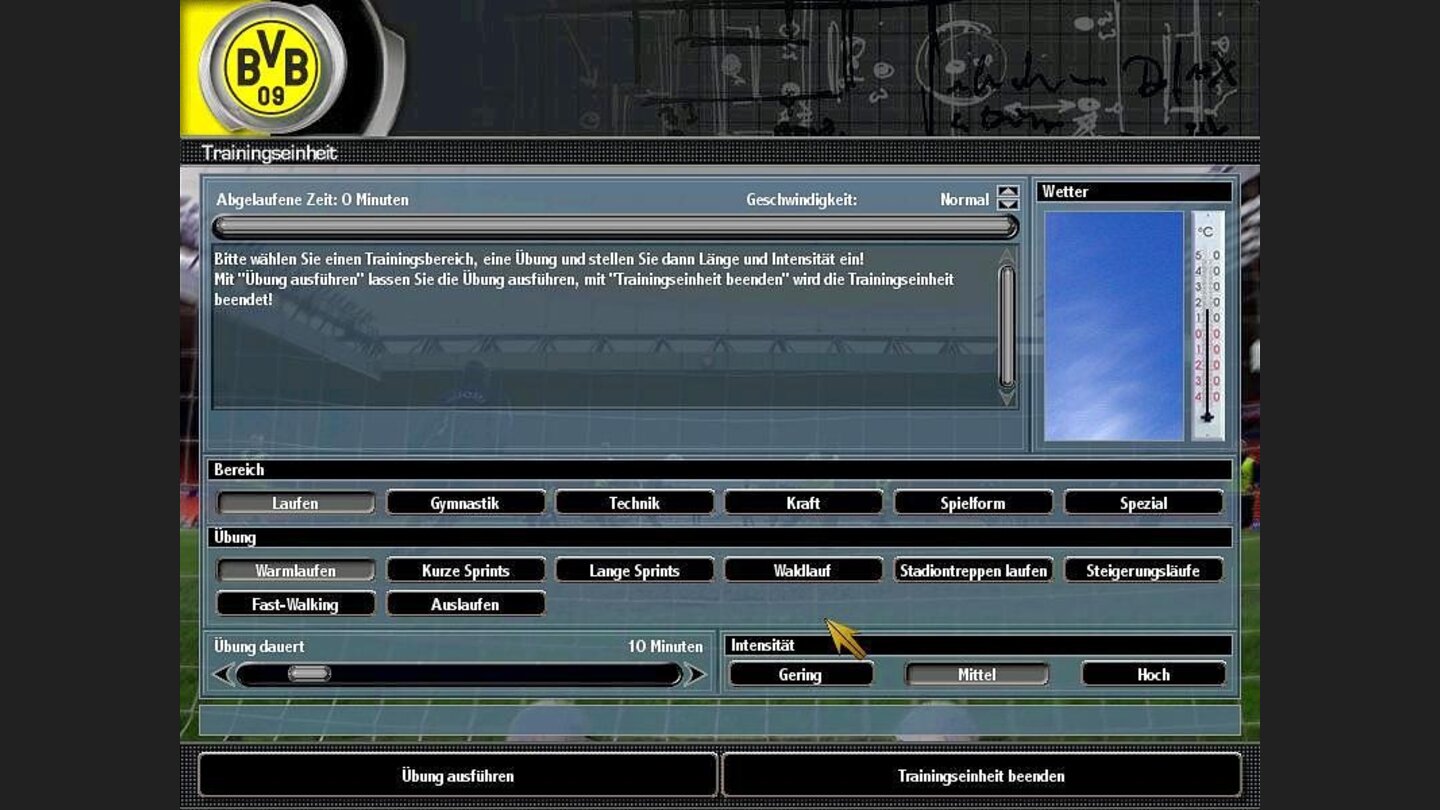Choose the Waldlauf exercise

point(803,571)
